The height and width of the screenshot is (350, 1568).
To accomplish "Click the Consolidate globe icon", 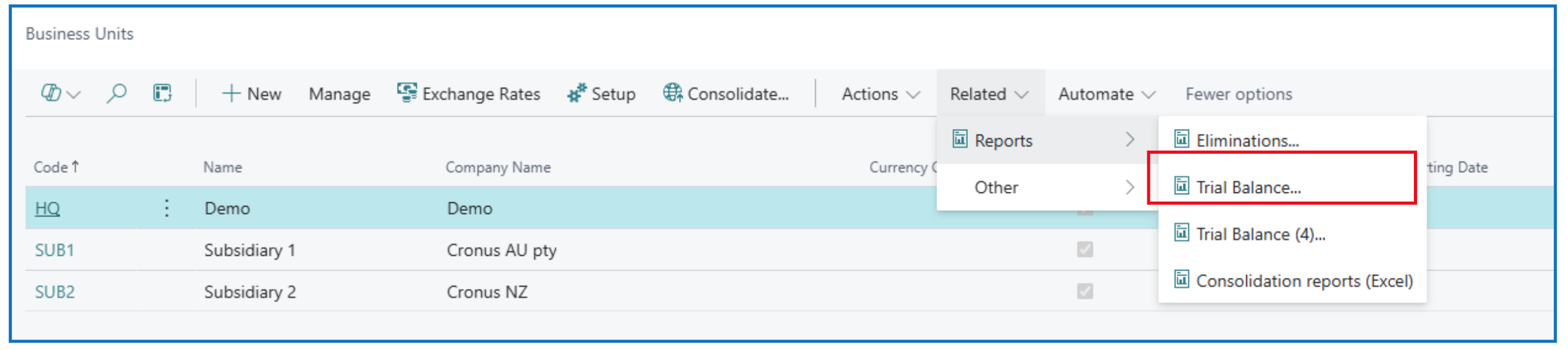I will (672, 93).
